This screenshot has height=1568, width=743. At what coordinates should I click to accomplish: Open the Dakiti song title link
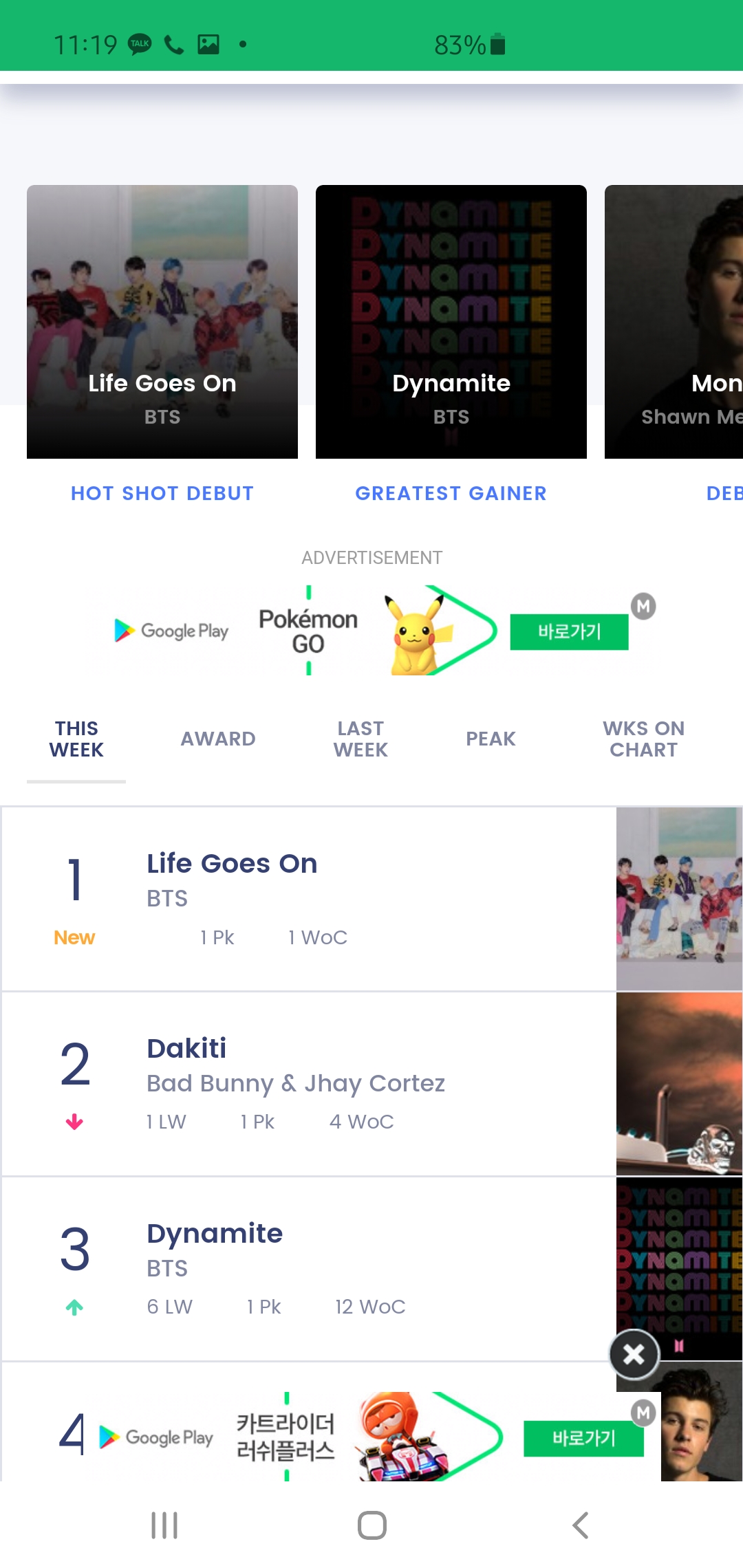point(186,1048)
